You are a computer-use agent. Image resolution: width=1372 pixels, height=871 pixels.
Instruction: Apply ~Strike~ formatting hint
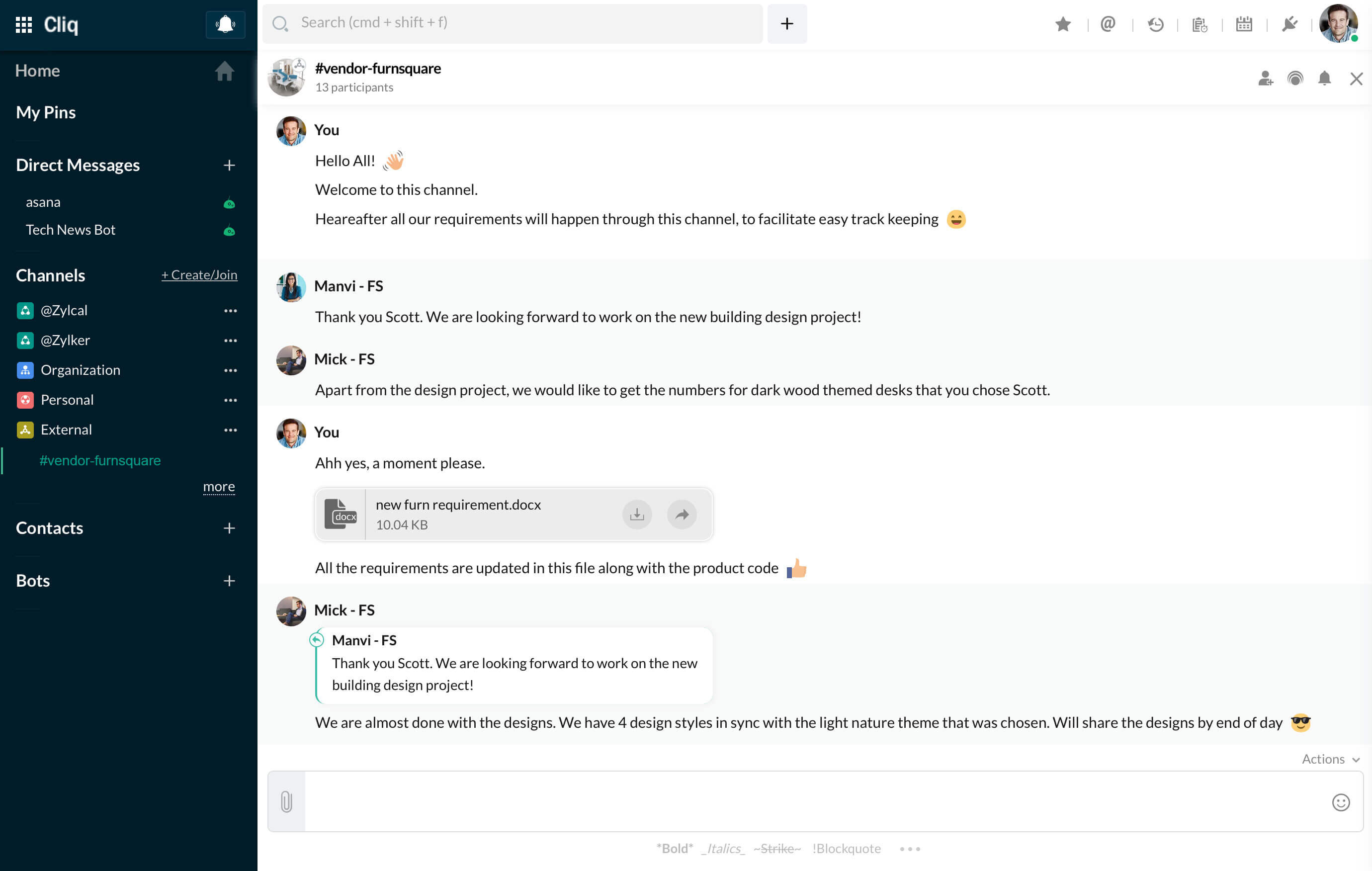pos(777,849)
